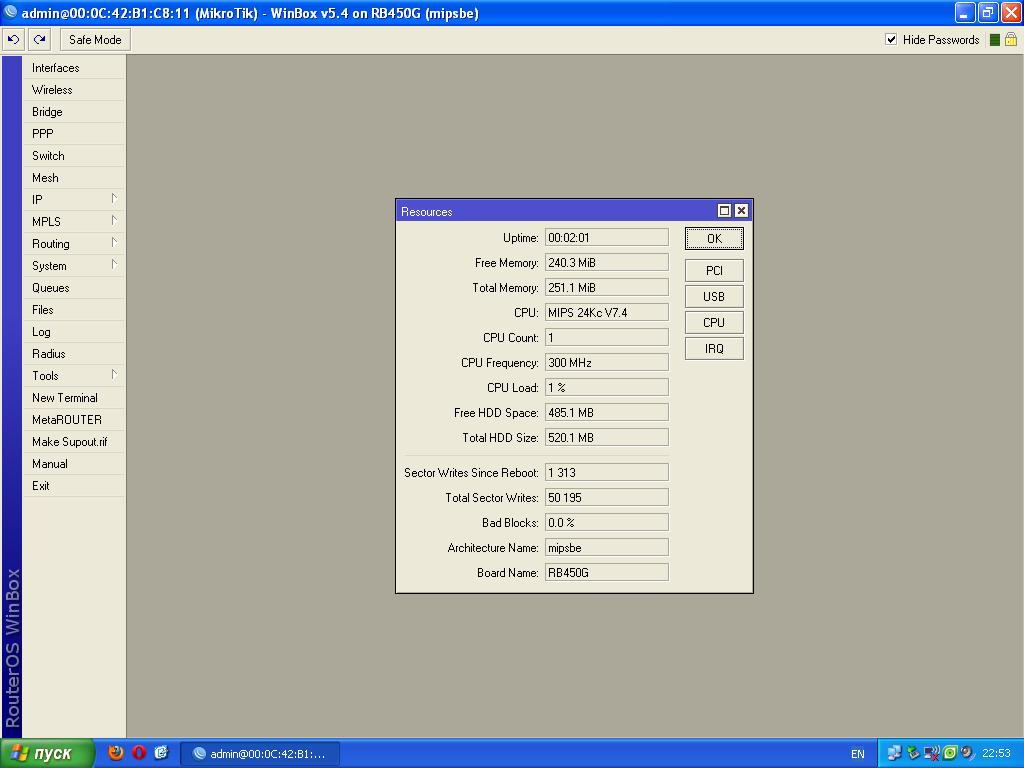
Task: Maximize the Resources window
Action: (724, 210)
